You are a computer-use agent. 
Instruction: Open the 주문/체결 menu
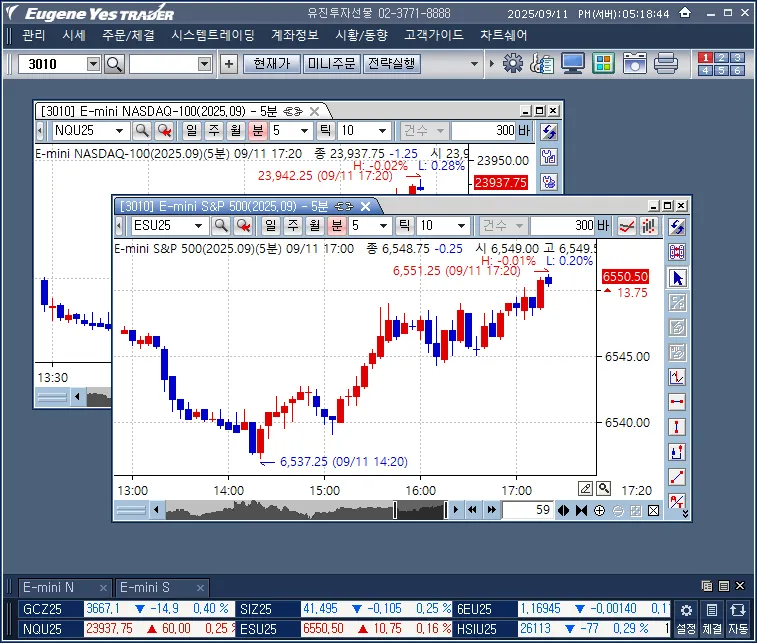(128, 35)
